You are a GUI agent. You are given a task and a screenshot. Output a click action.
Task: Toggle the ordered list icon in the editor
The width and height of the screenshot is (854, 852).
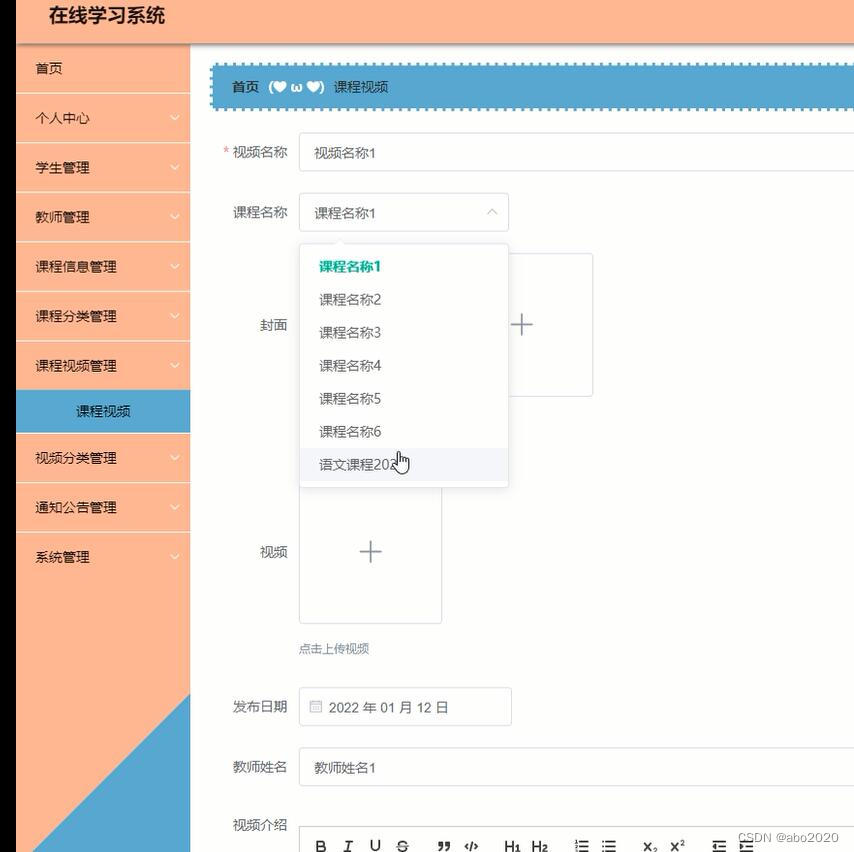(x=581, y=845)
